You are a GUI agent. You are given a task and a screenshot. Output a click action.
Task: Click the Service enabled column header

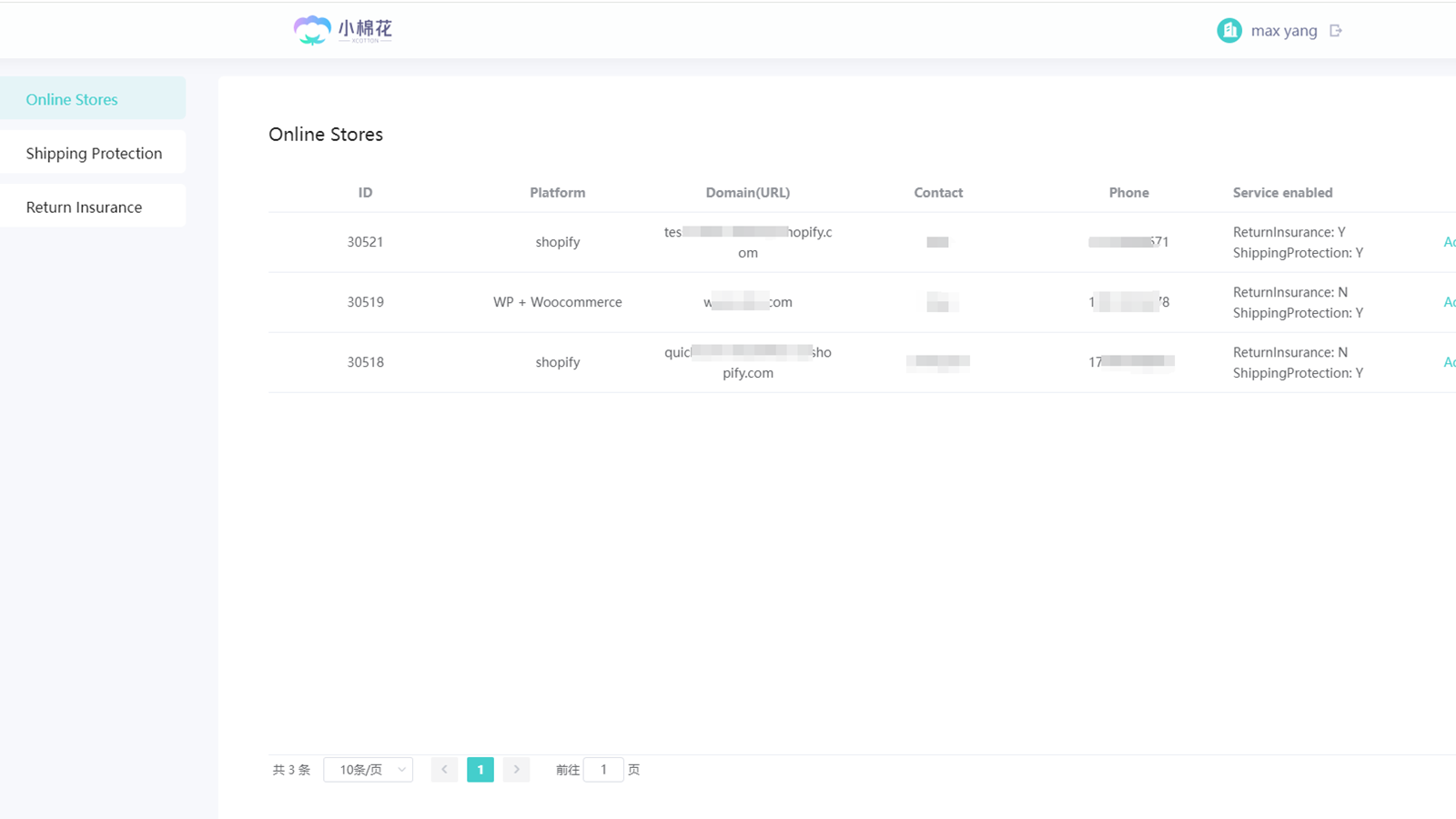[x=1282, y=193]
